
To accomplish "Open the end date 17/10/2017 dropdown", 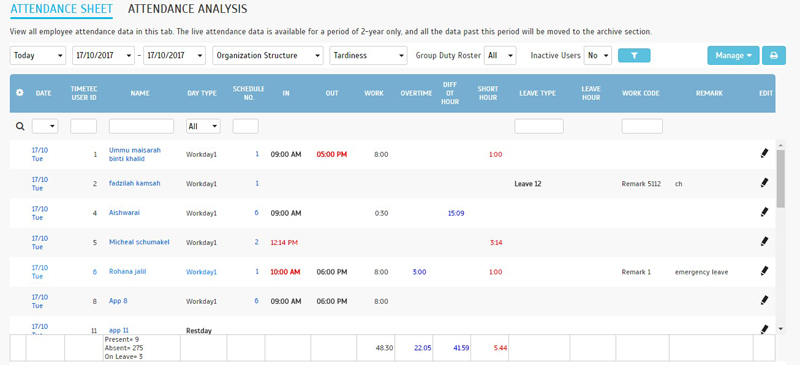I will [x=174, y=56].
